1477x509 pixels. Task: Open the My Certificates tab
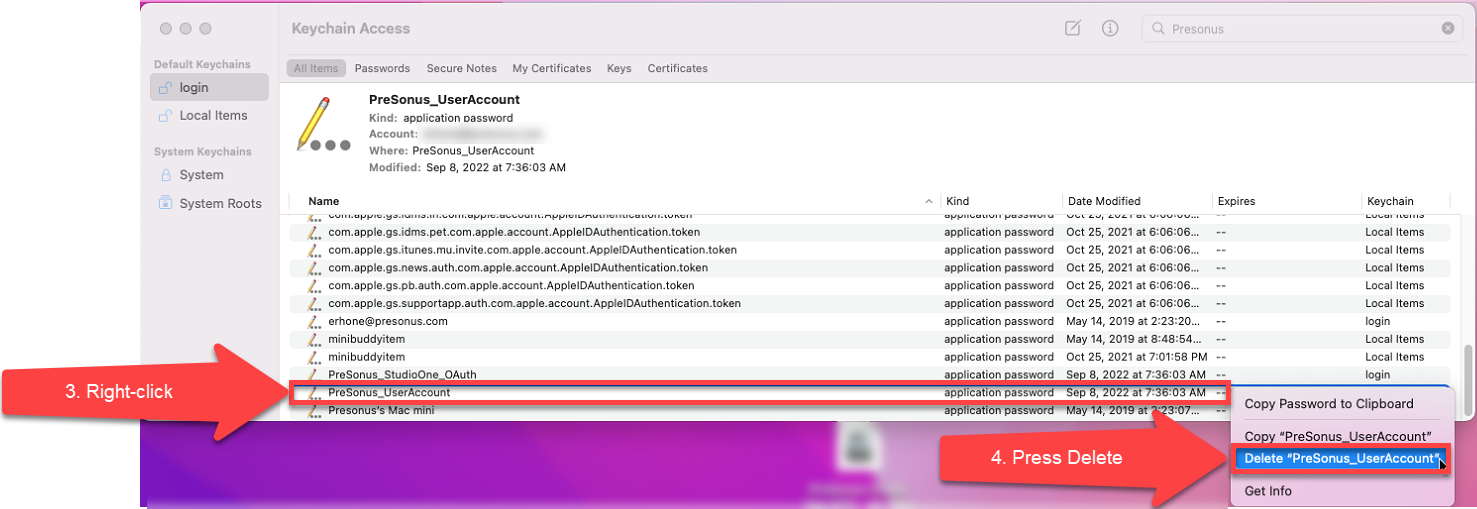[x=552, y=68]
